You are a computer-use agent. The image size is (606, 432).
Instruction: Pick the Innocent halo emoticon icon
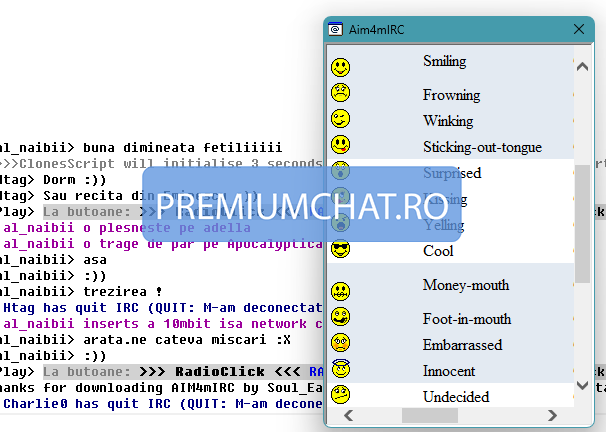point(340,368)
